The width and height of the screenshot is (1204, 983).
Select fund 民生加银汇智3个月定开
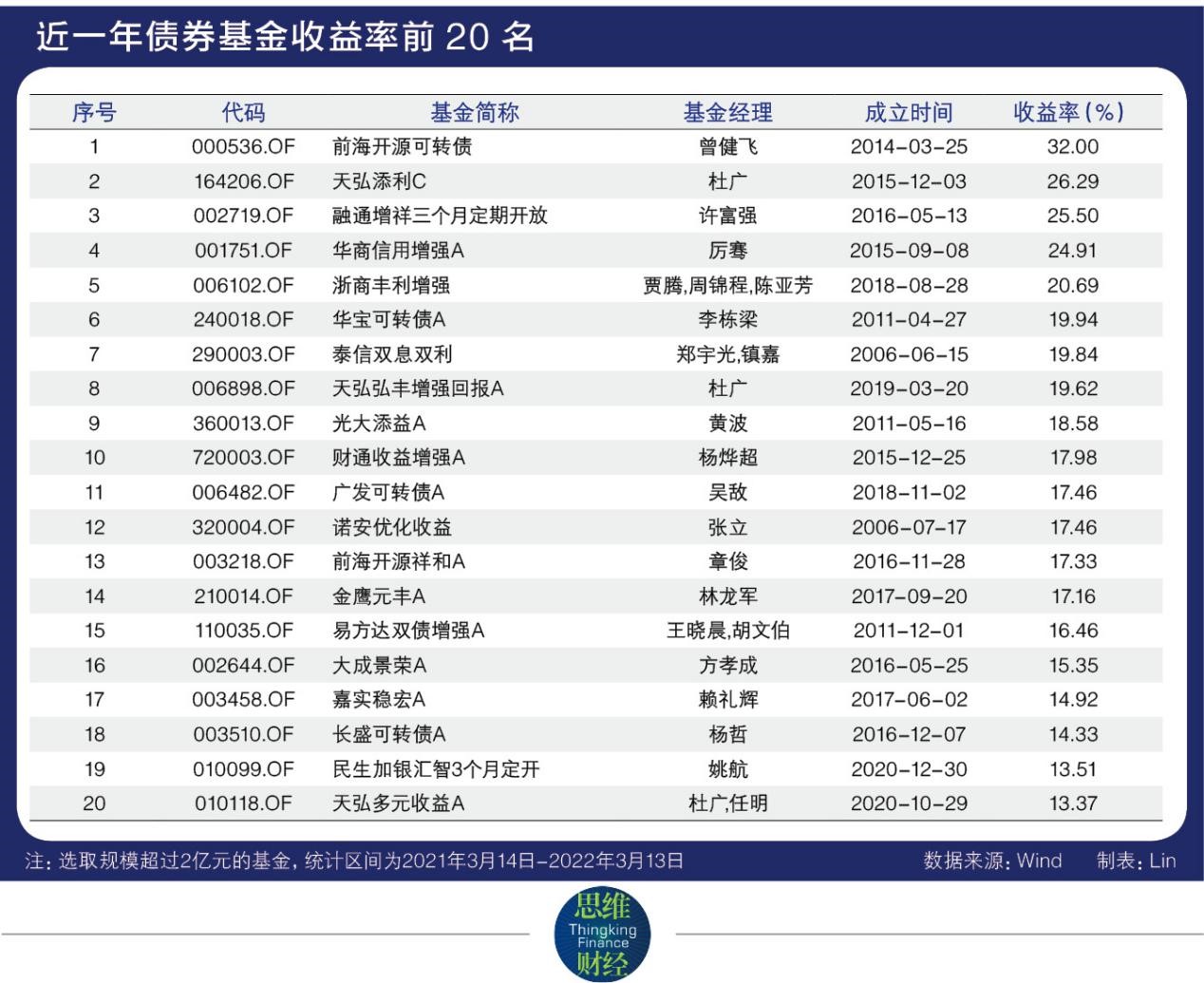(436, 769)
